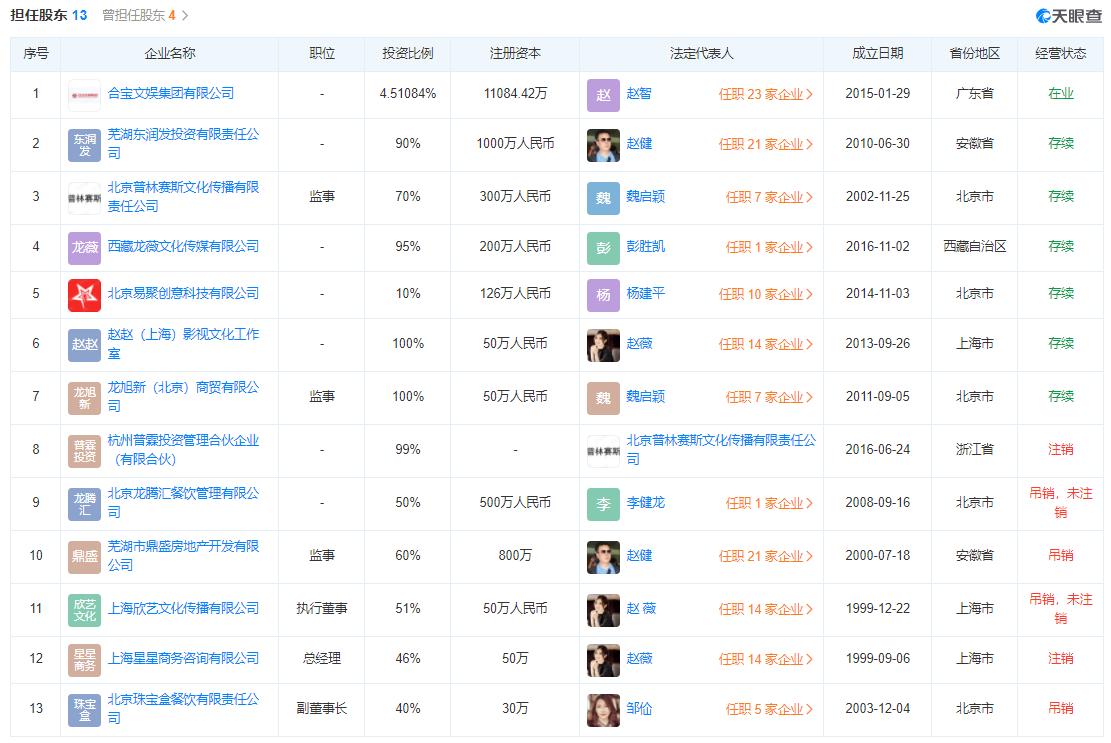
Task: Click the 欣艺文化 company logo icon
Action: point(84,610)
